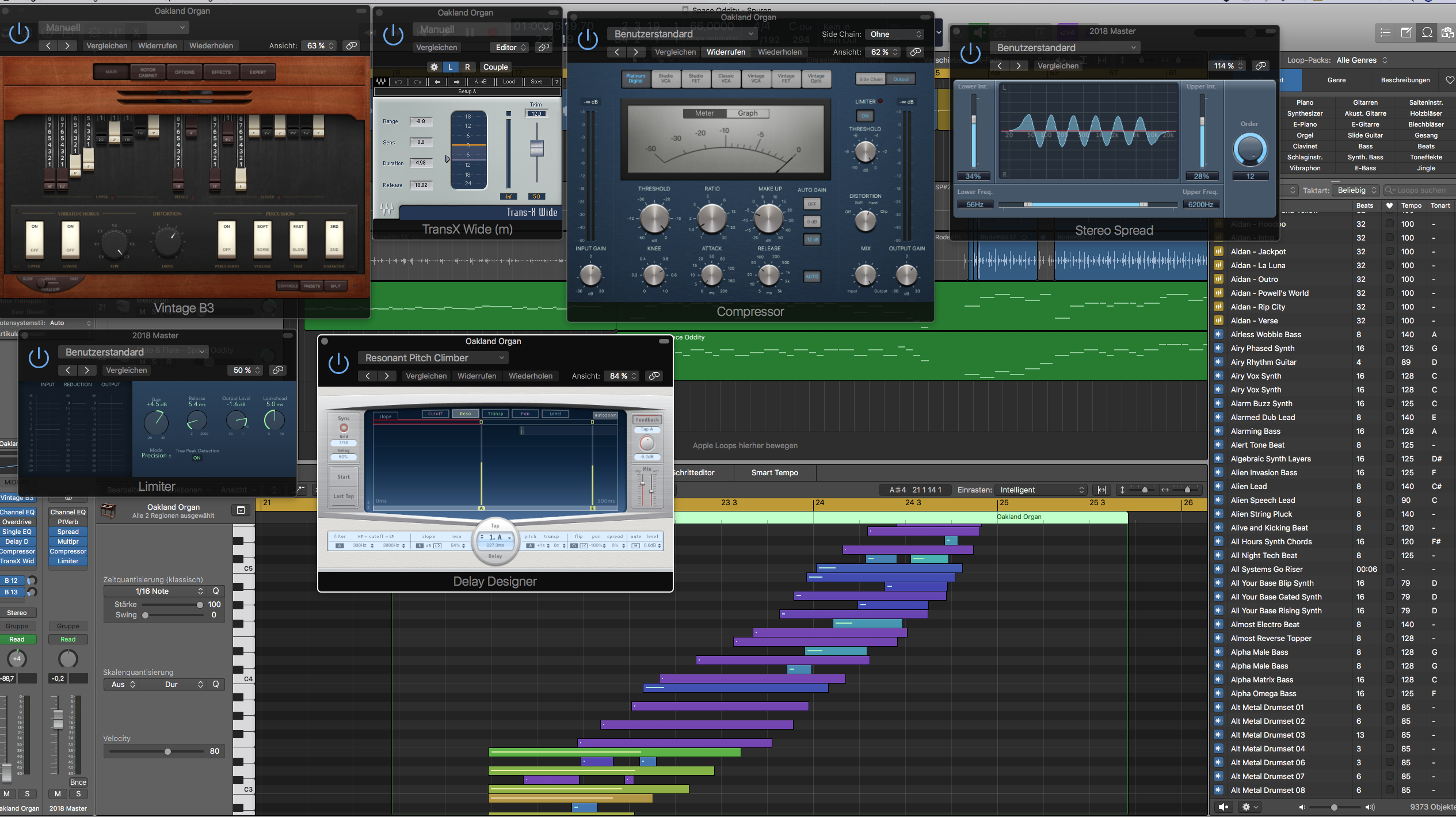
Task: Select Vintage Opto compressor model tab
Action: (815, 78)
